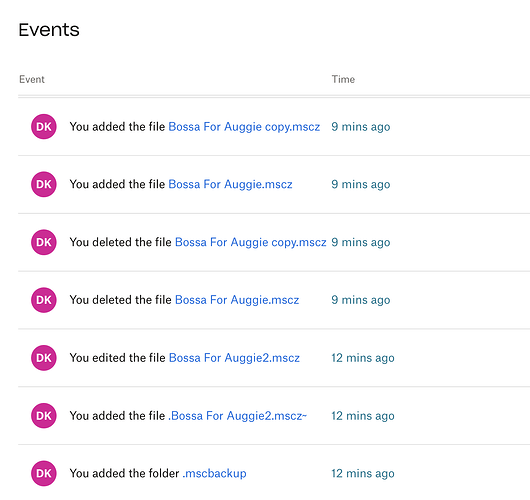Click the Events page heading
Image resolution: width=530 pixels, height=500 pixels.
point(49,30)
